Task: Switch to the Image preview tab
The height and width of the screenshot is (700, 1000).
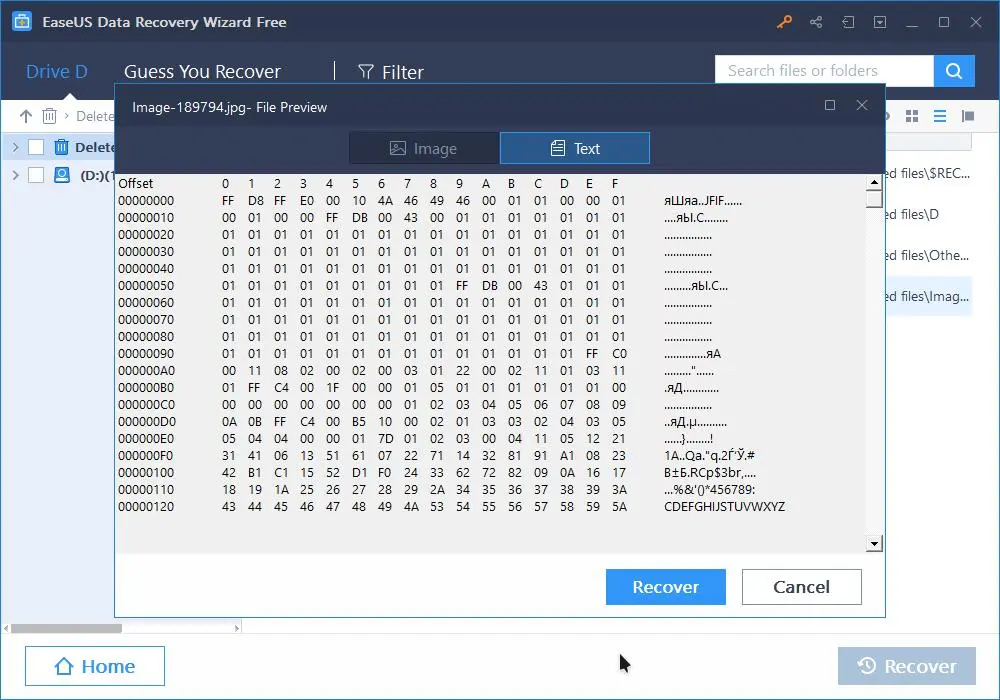Action: click(x=424, y=149)
